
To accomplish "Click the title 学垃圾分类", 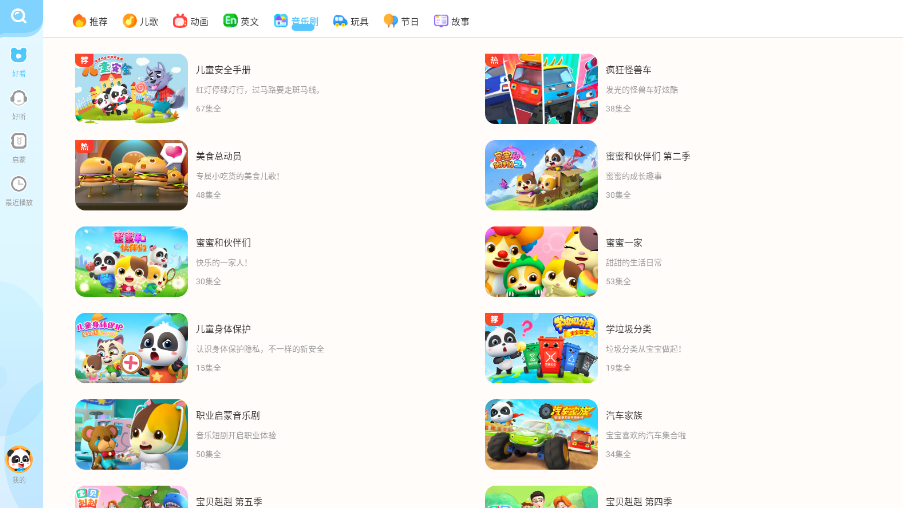I will coord(629,329).
